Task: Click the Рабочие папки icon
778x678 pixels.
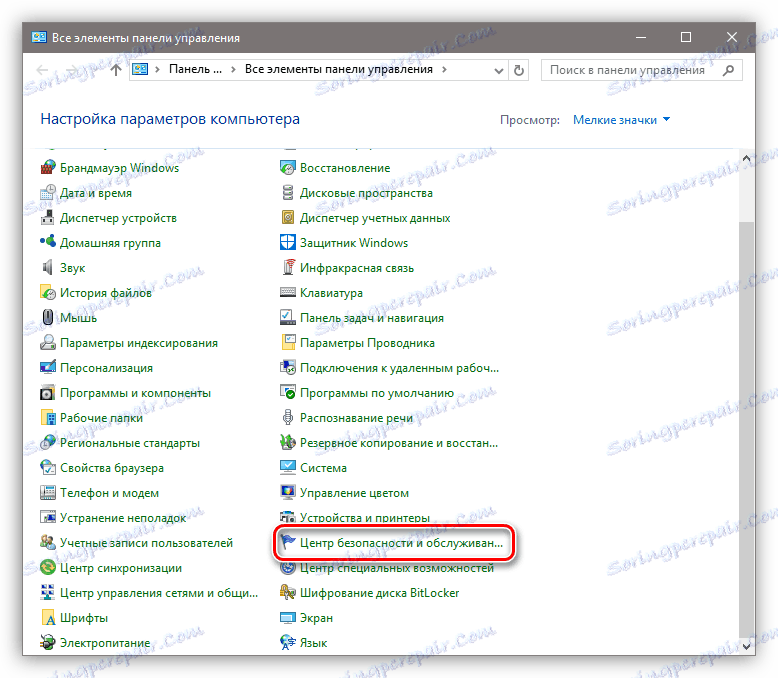Action: pos(48,418)
